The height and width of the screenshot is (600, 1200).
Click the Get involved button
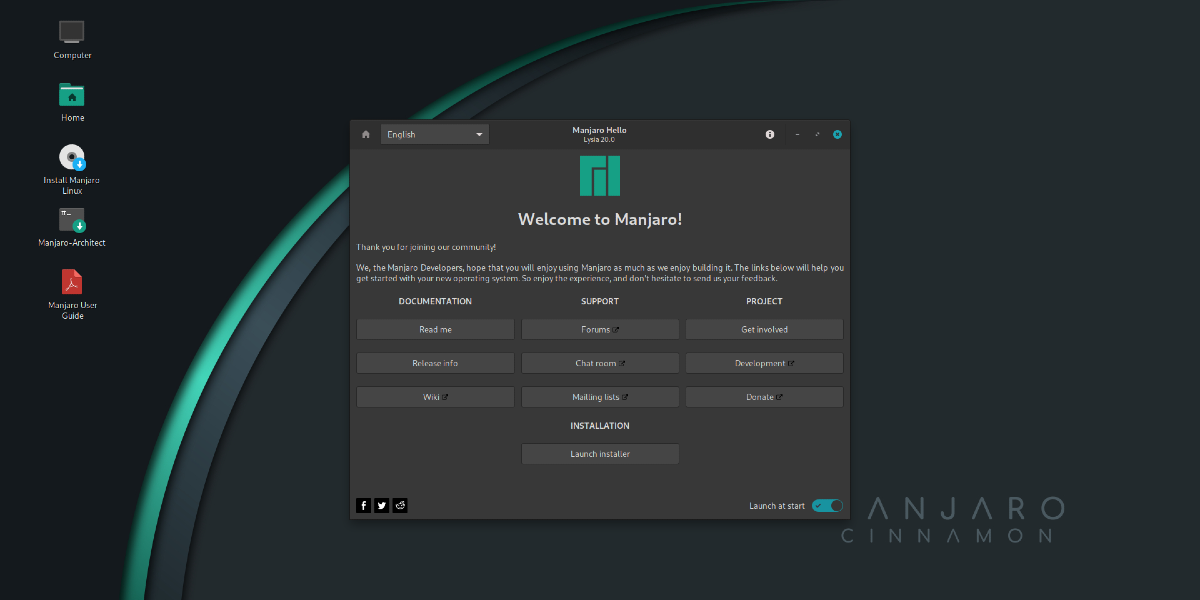pos(764,329)
